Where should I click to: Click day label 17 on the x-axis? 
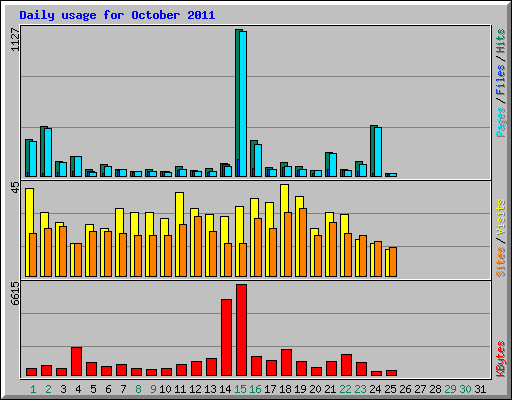click(270, 389)
